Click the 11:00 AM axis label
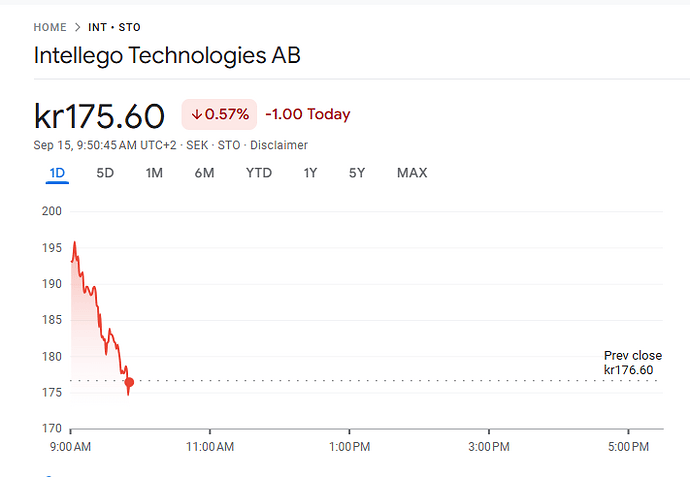 pos(210,446)
